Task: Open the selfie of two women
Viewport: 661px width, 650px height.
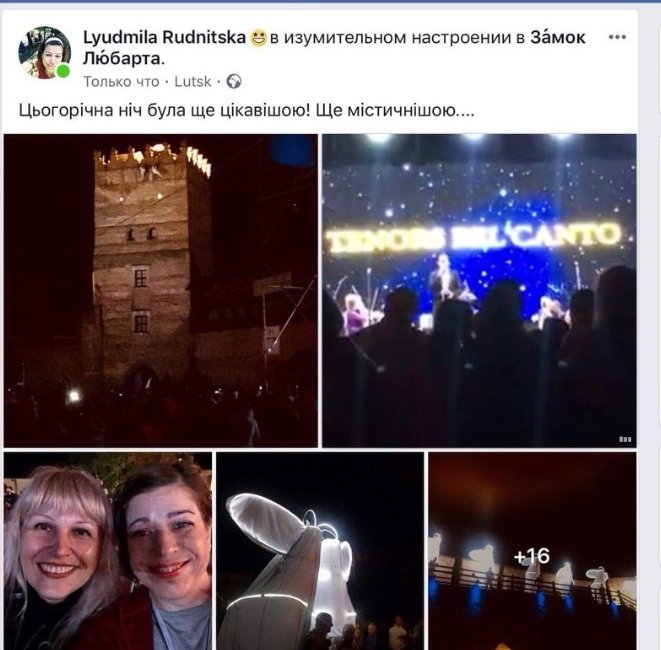Action: tap(108, 551)
